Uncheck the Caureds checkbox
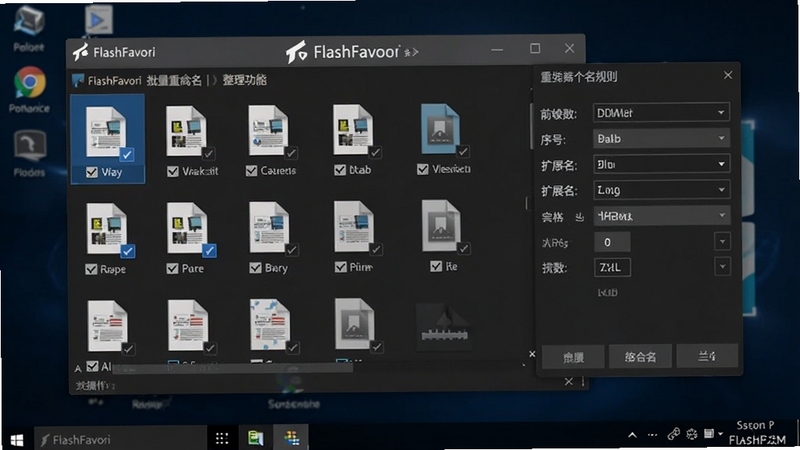This screenshot has width=800, height=450. coord(252,171)
